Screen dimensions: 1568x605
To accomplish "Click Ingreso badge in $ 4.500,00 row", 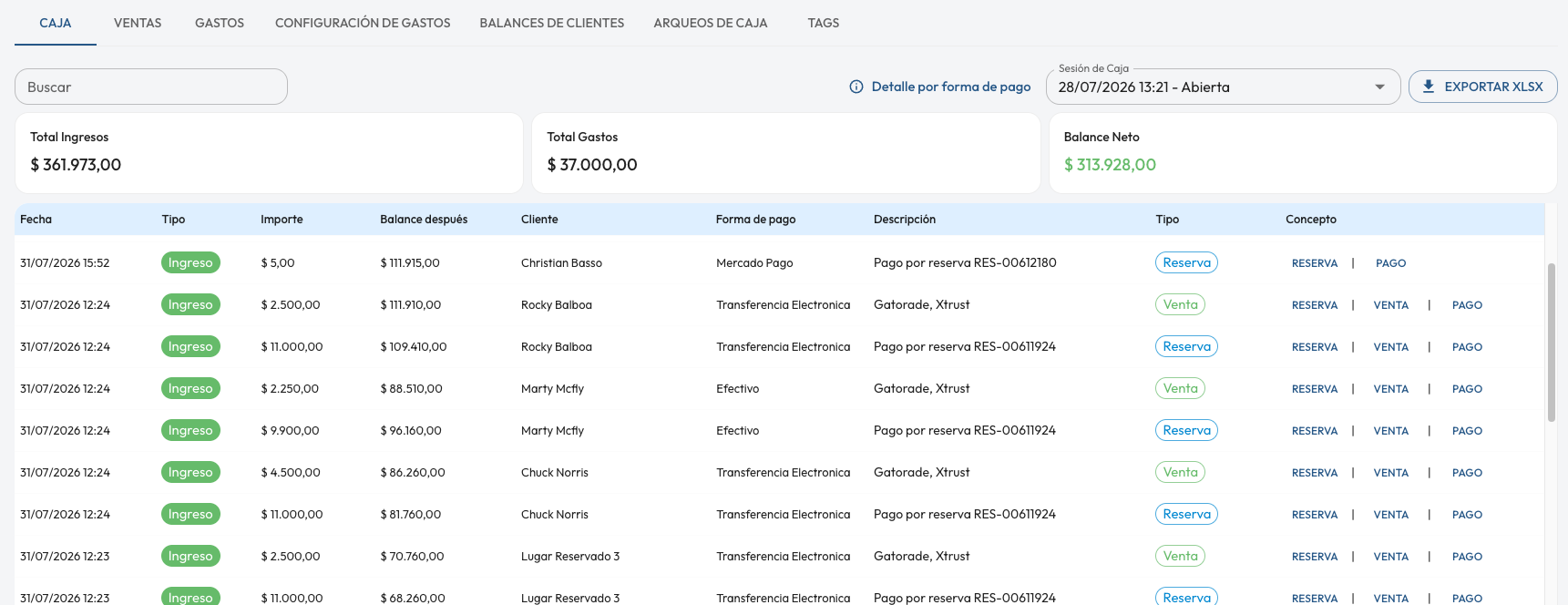I will [x=190, y=472].
